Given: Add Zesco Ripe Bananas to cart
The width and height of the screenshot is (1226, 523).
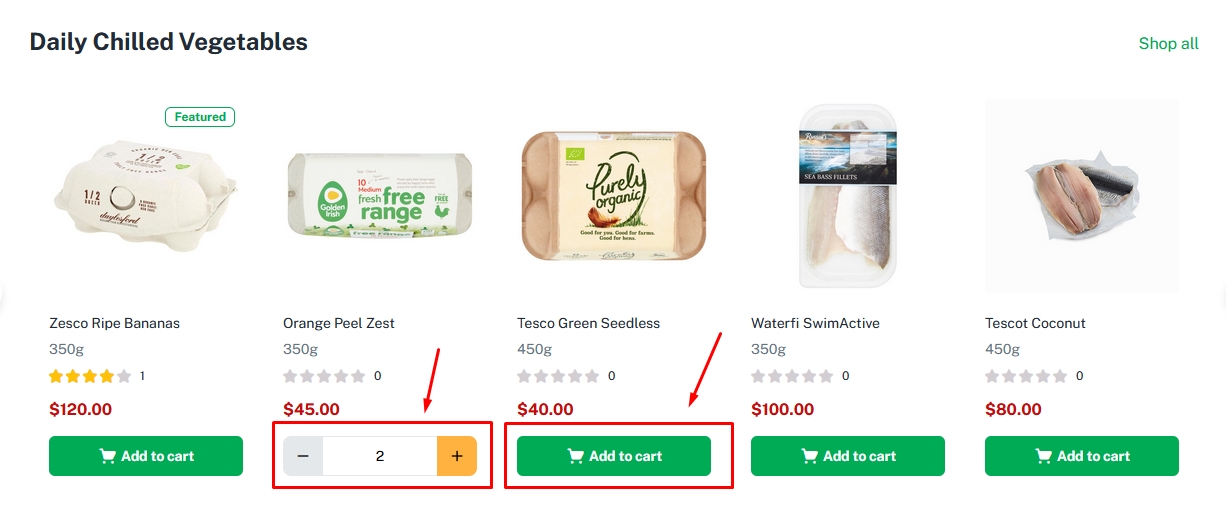Looking at the screenshot, I should point(146,456).
